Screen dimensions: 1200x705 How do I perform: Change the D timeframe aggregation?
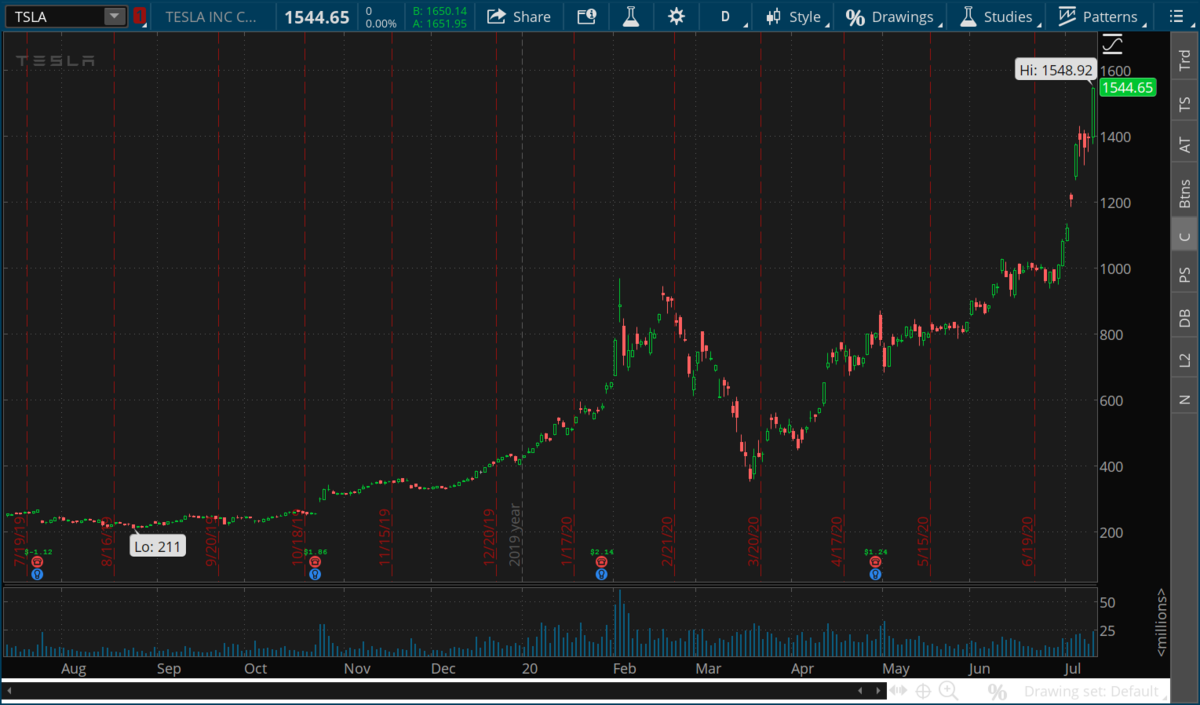[726, 16]
